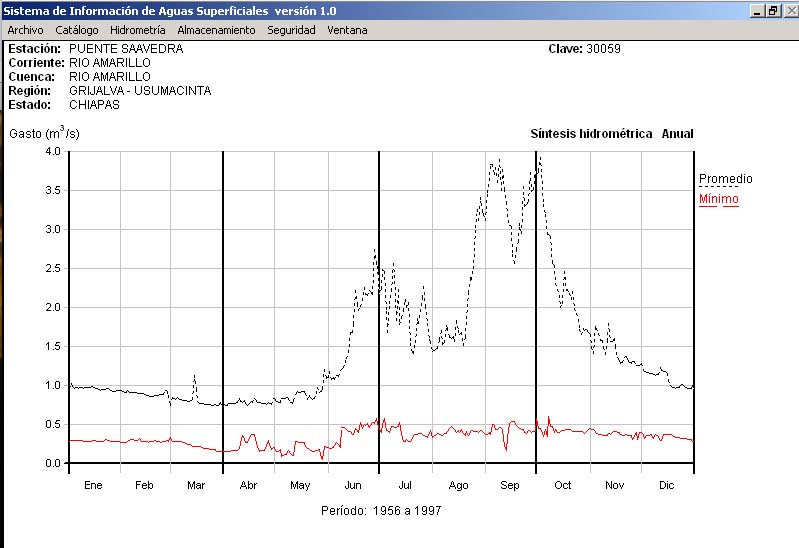Click the Período: 1956 a 1997 caption
Screen dimensions: 799x548
coord(381,511)
